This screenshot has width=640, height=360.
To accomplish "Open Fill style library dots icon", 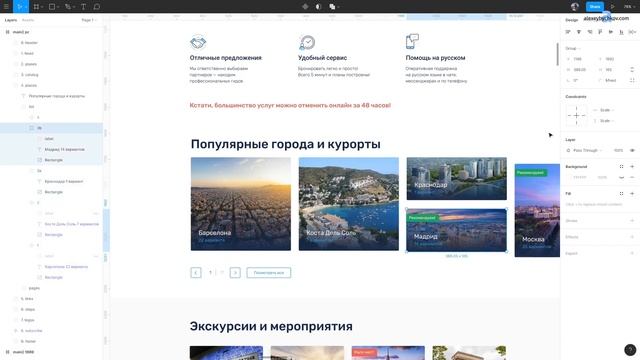I will pyautogui.click(x=621, y=193).
